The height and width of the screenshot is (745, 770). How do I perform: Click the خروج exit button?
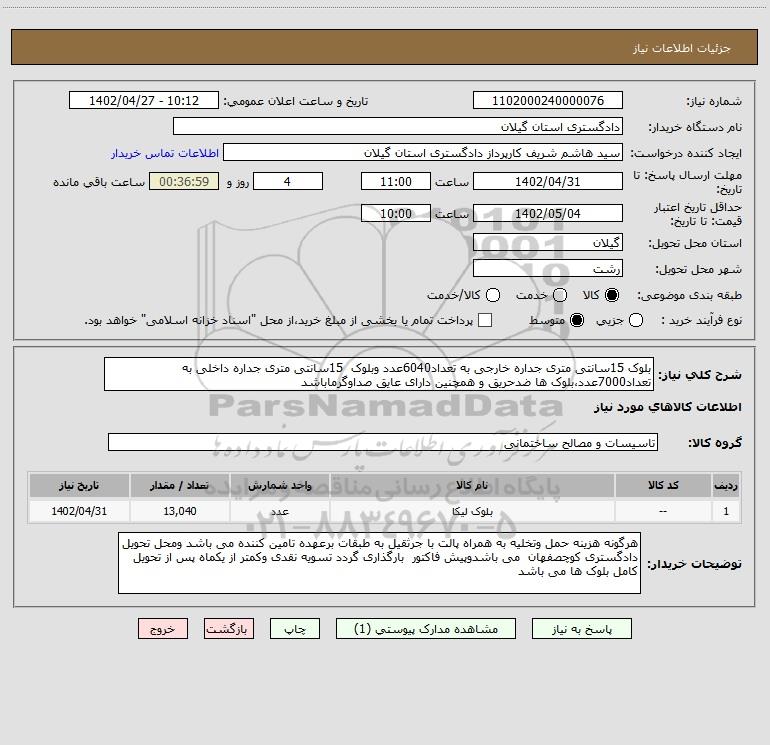pyautogui.click(x=163, y=629)
